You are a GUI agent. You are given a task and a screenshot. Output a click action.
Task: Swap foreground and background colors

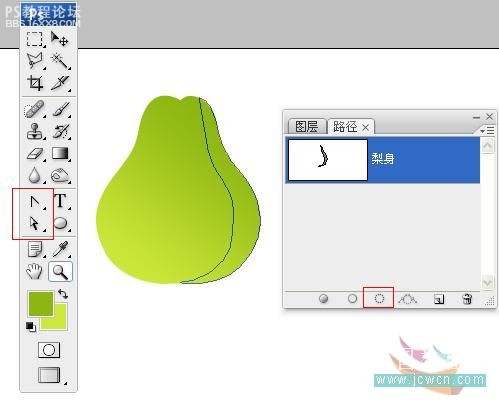(x=63, y=294)
